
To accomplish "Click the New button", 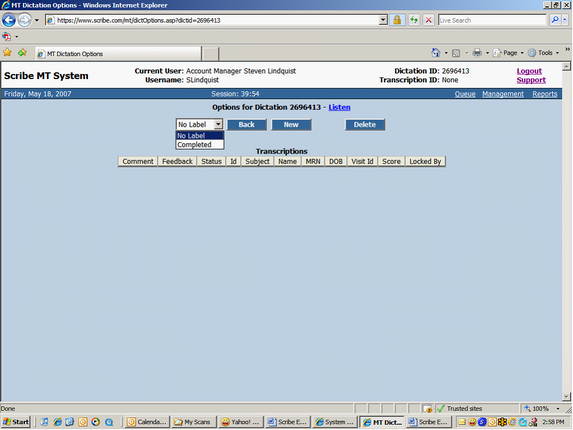I will (x=291, y=125).
